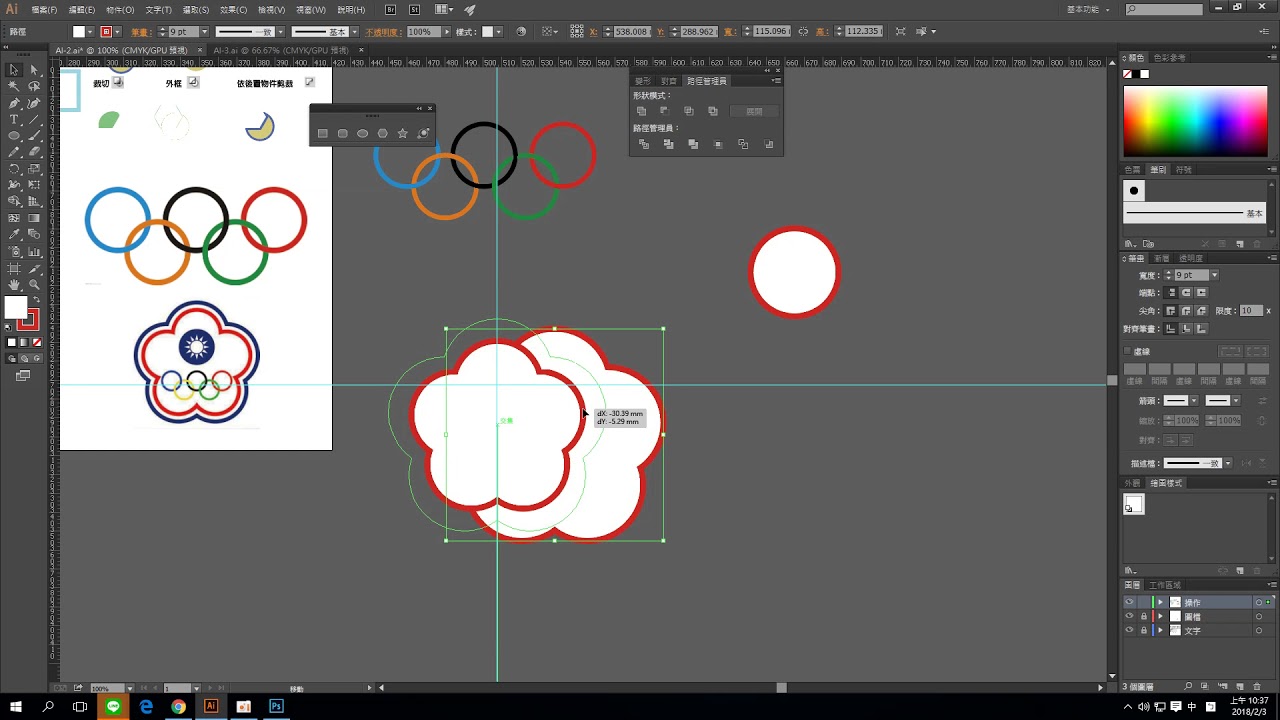Open the fill color dropdown in control bar
Viewport: 1280px width, 720px height.
point(92,32)
